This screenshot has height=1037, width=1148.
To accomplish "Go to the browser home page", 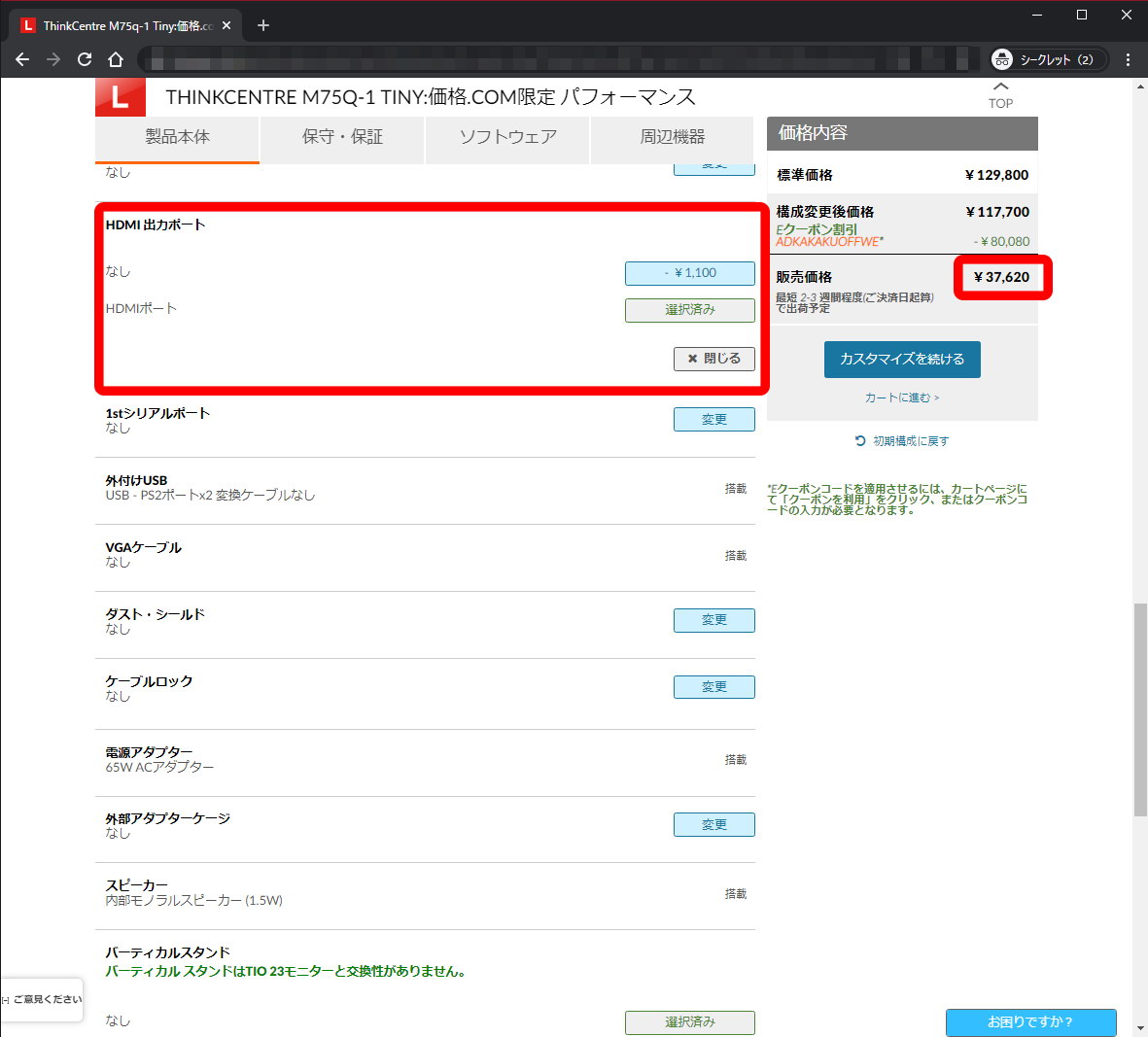I will point(116,59).
